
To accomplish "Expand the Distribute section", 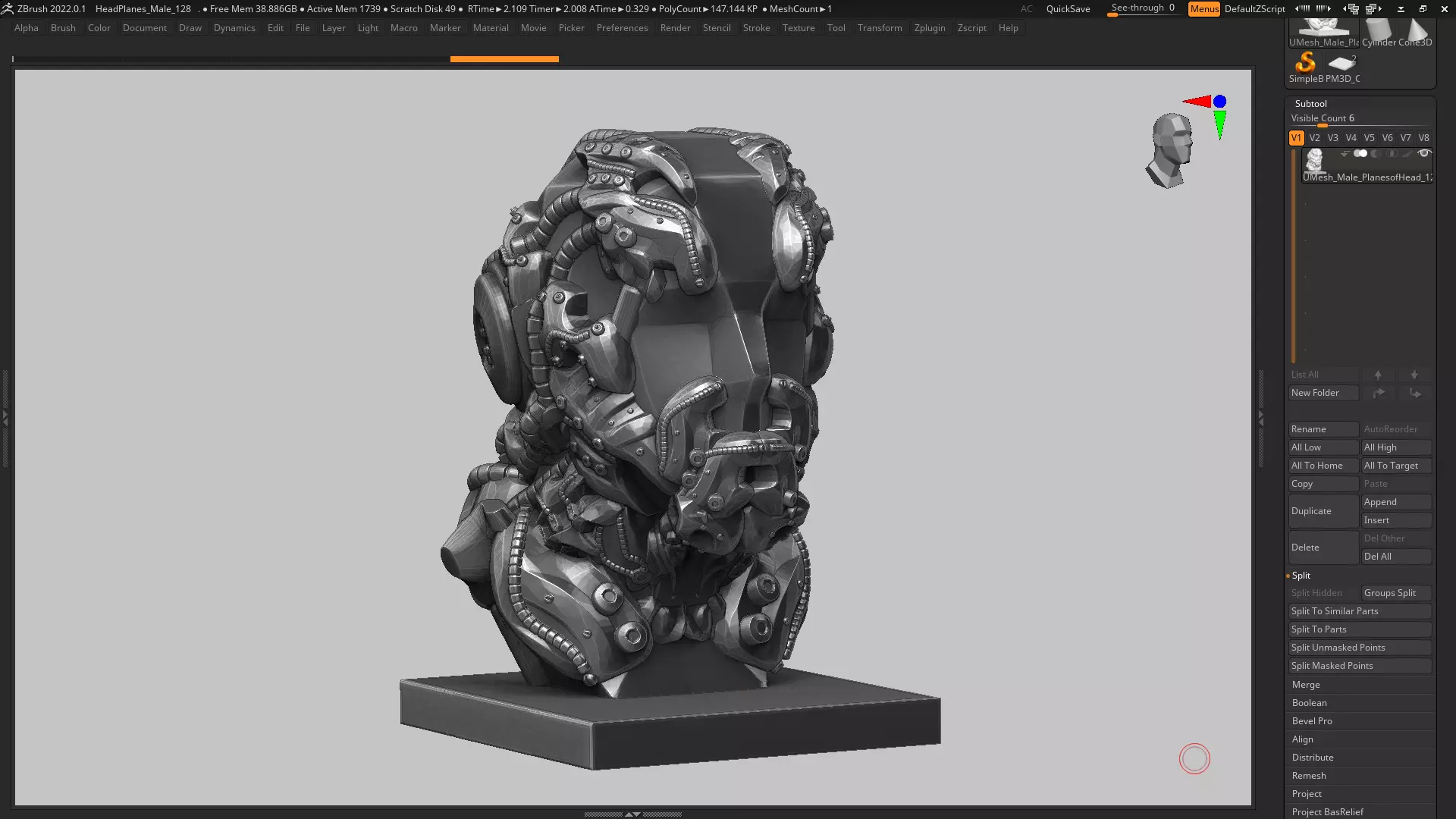I will tap(1313, 758).
